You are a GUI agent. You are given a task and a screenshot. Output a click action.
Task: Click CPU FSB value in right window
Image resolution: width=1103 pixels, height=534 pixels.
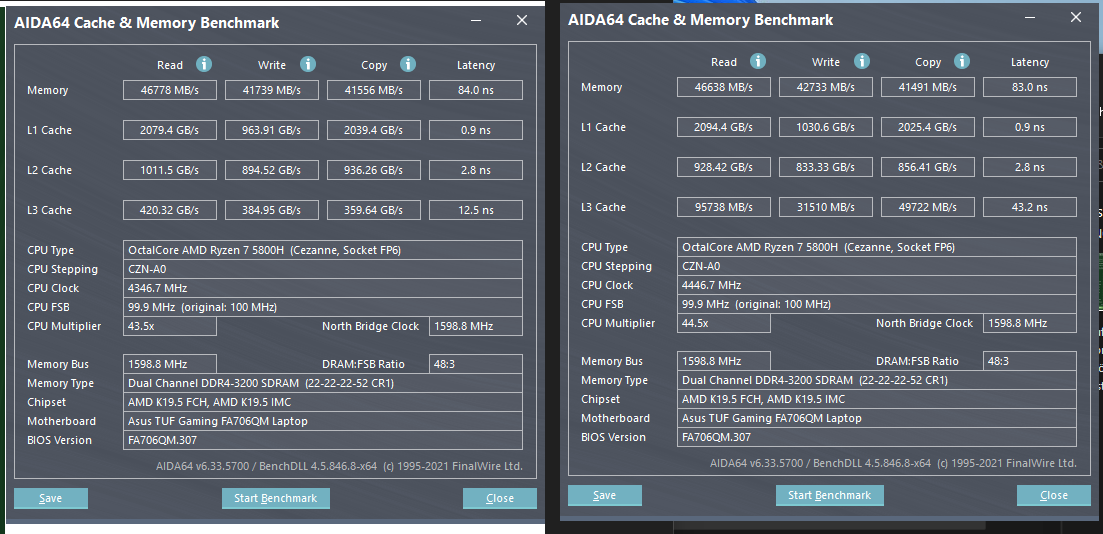point(876,304)
